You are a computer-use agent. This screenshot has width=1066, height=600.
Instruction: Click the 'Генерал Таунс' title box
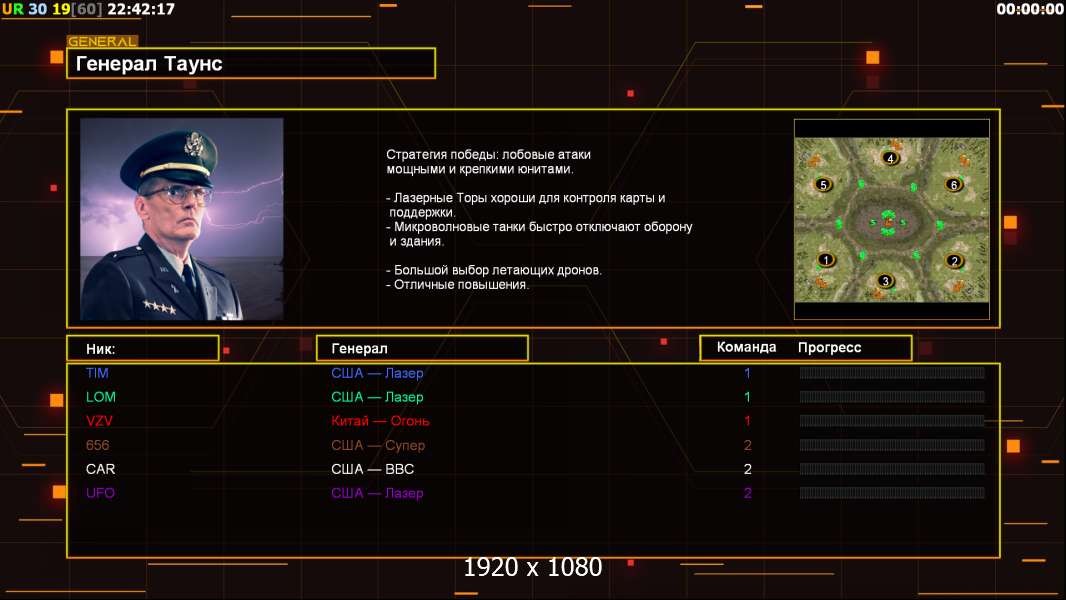click(251, 63)
